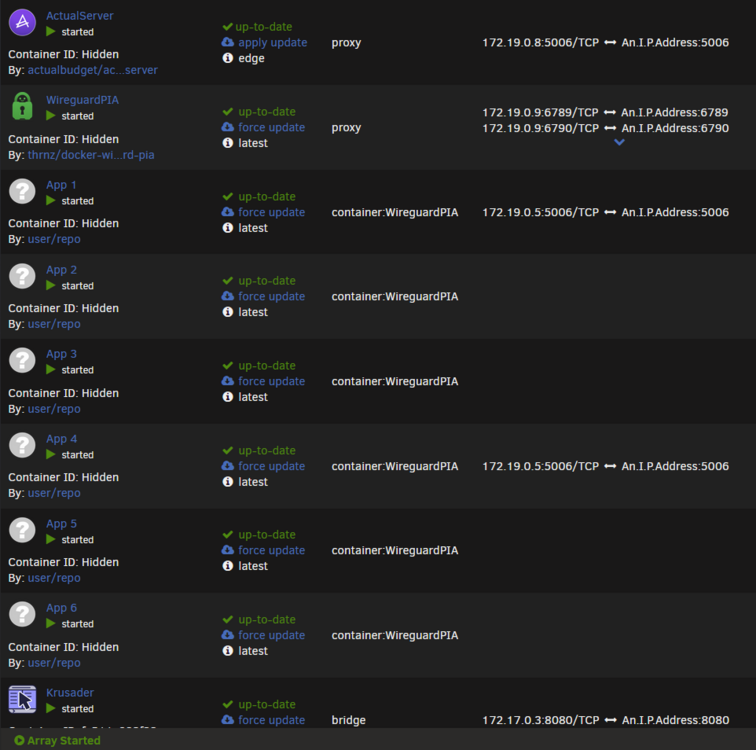Click cloud icon beside ActualServer apply update
The image size is (756, 750).
pyautogui.click(x=228, y=42)
